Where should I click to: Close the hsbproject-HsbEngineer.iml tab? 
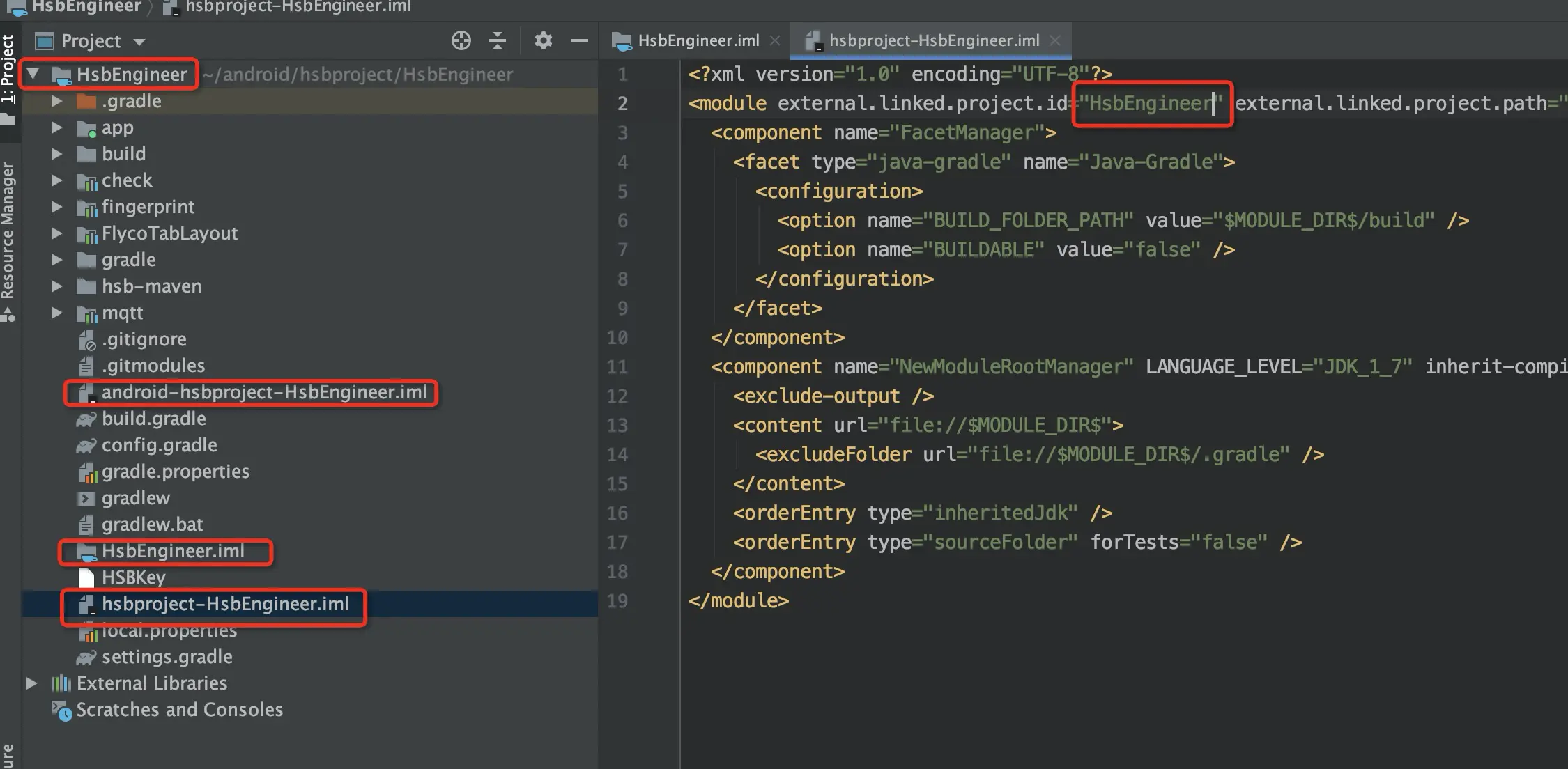click(x=1055, y=41)
